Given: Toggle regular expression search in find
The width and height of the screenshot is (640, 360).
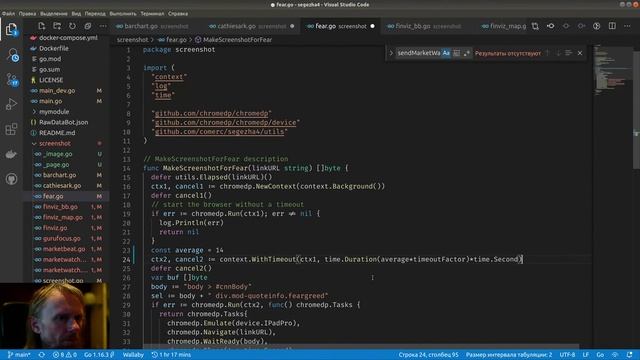Looking at the screenshot, I should [x=467, y=53].
